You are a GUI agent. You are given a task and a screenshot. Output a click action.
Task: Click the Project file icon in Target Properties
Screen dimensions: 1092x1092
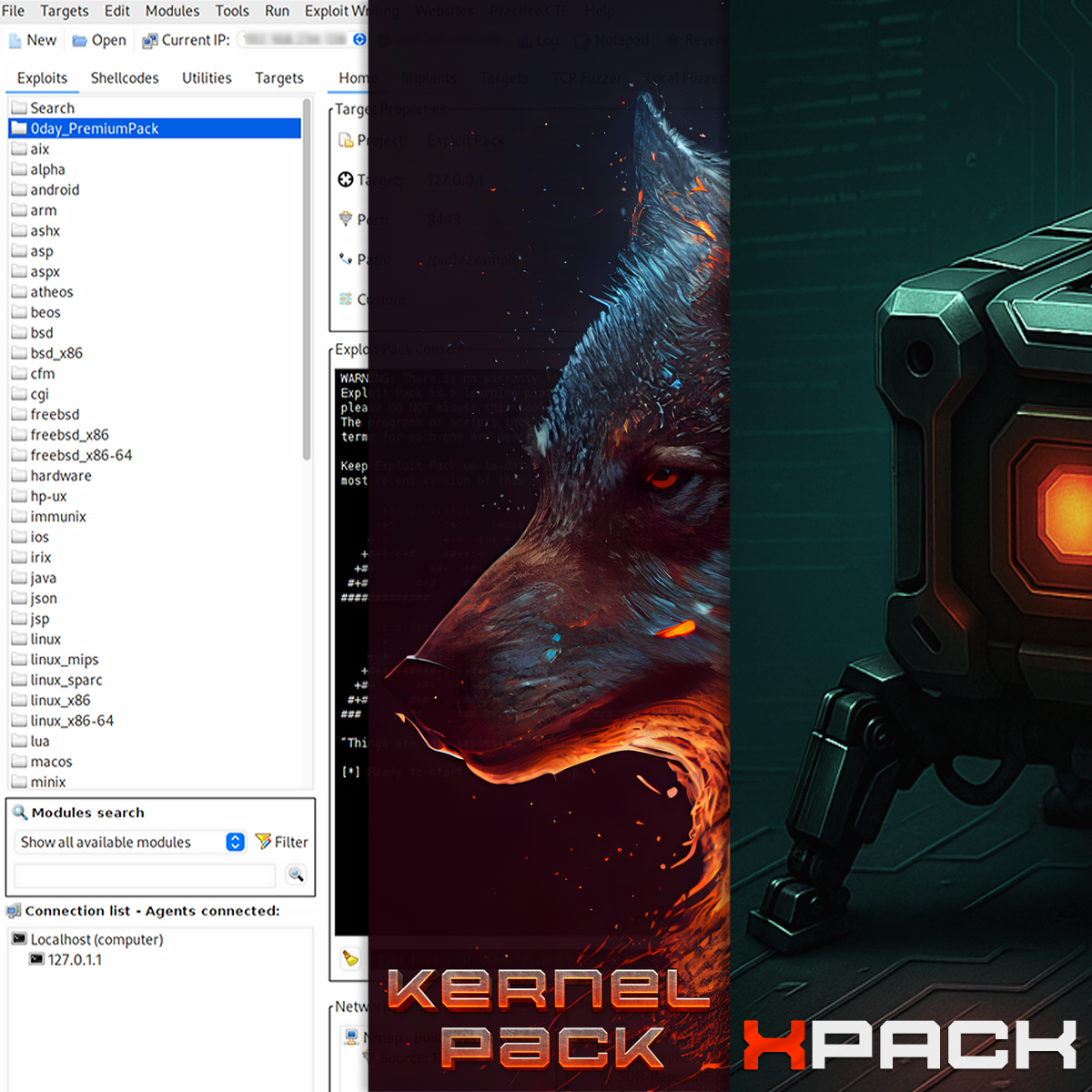[x=347, y=139]
